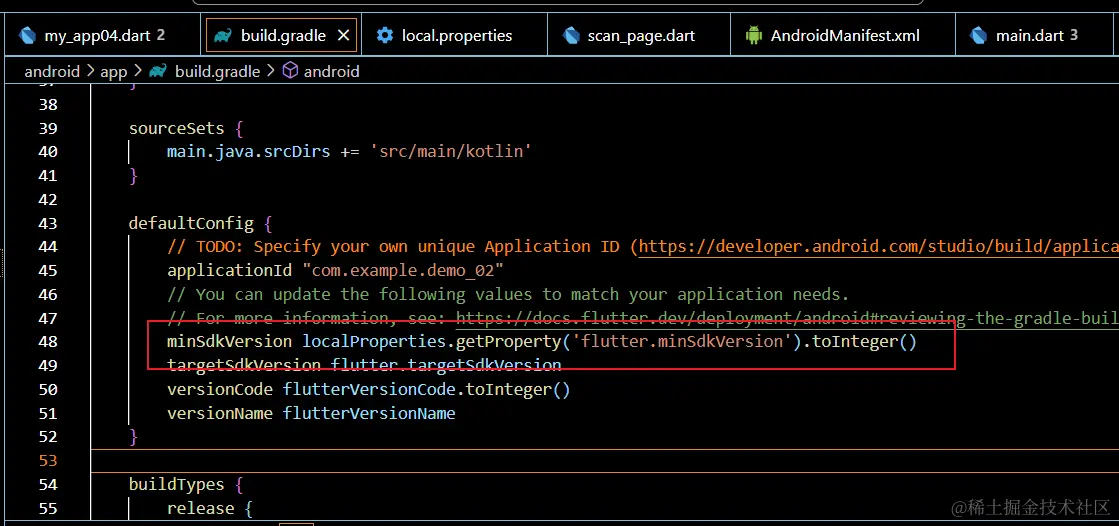The height and width of the screenshot is (526, 1119).
Task: Click 'versionCode' on line 50
Action: click(x=220, y=390)
